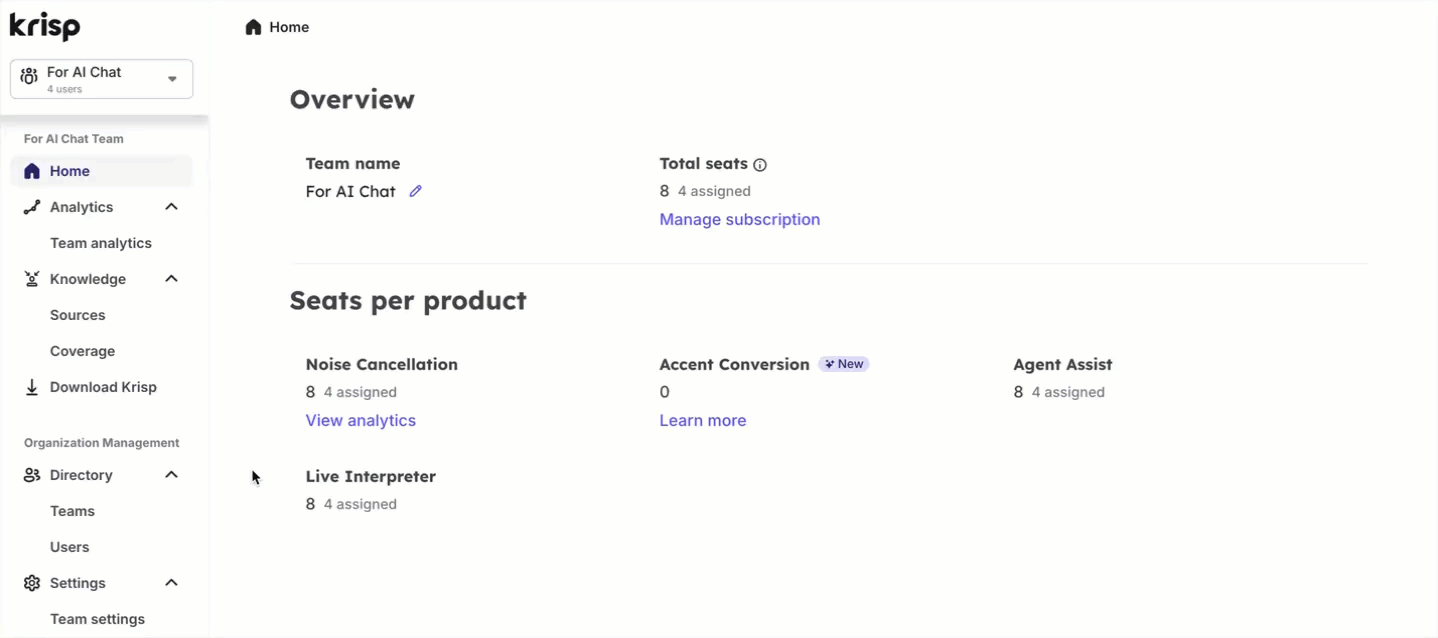Click the Analytics graph icon

pos(32,207)
